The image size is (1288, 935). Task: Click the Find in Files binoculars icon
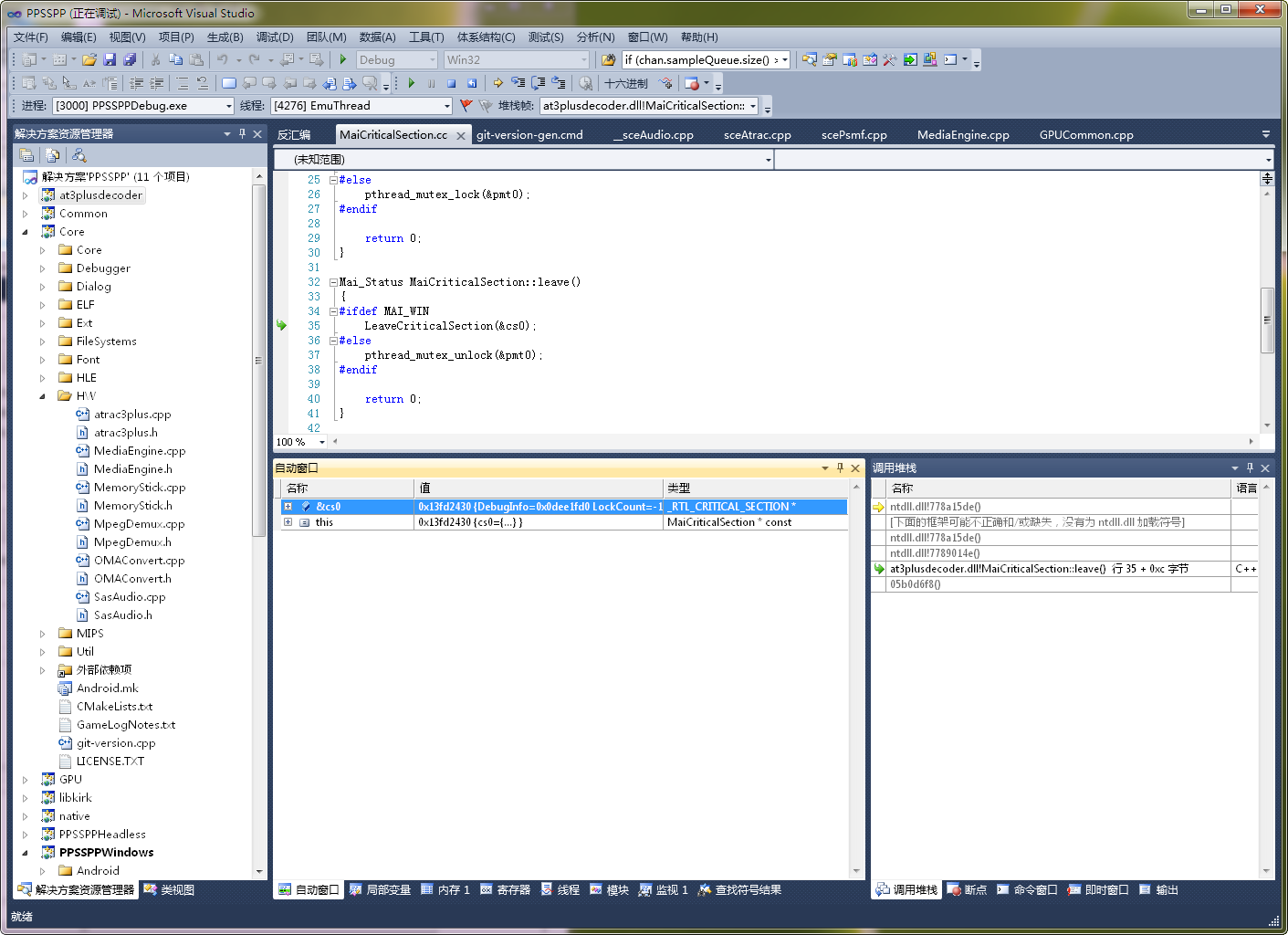[608, 59]
